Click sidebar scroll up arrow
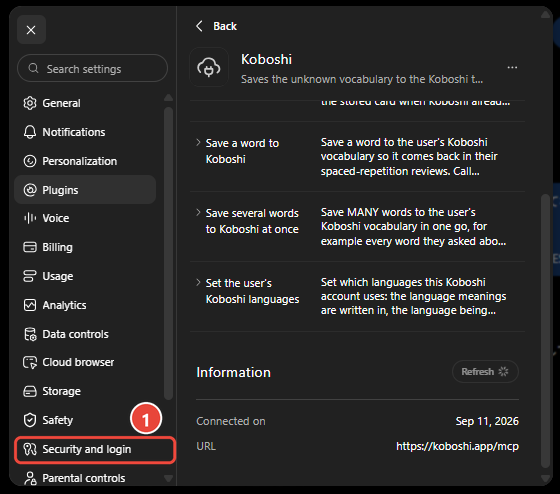The height and width of the screenshot is (494, 560). [x=168, y=98]
